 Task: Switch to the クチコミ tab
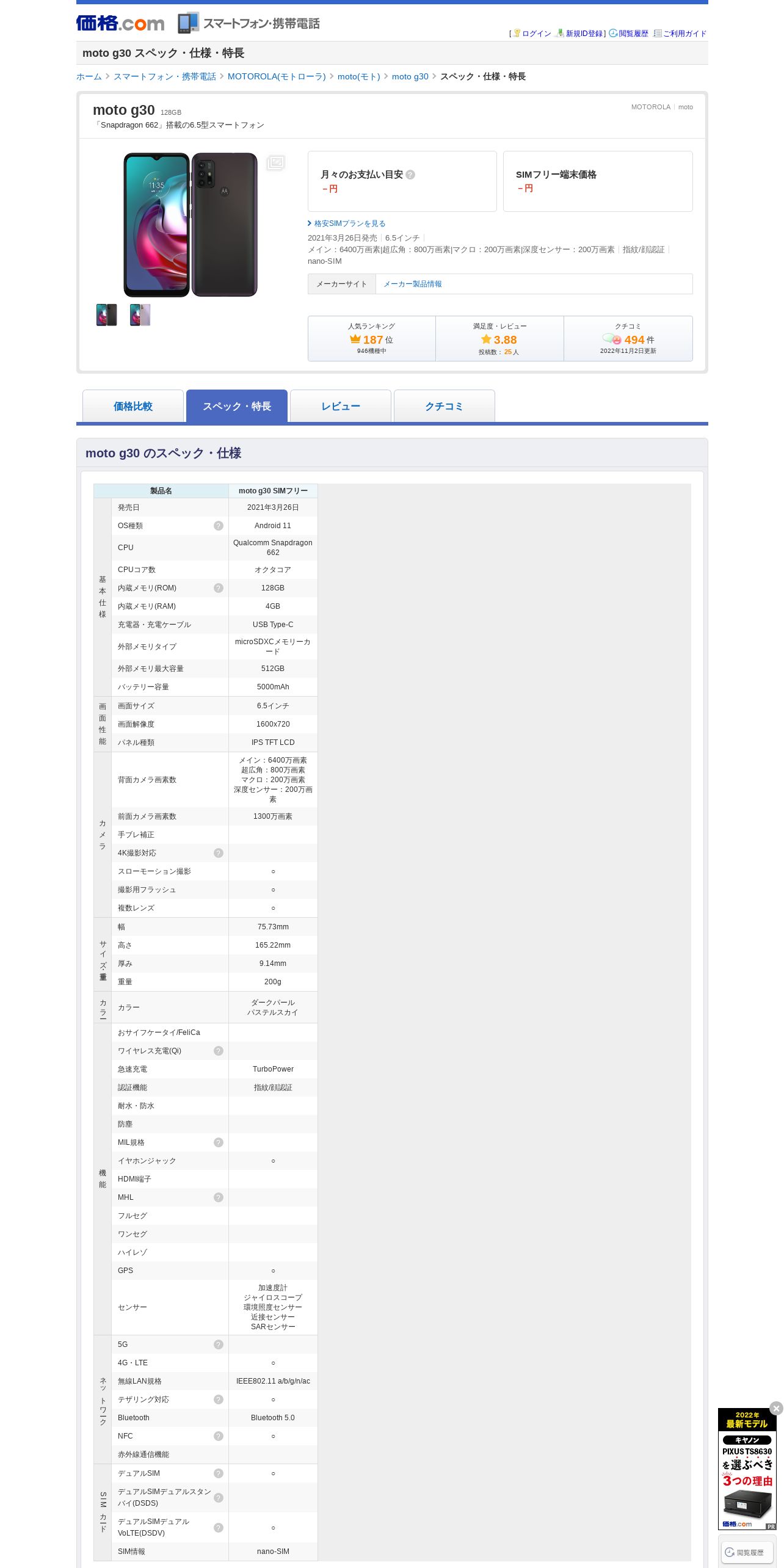point(445,406)
